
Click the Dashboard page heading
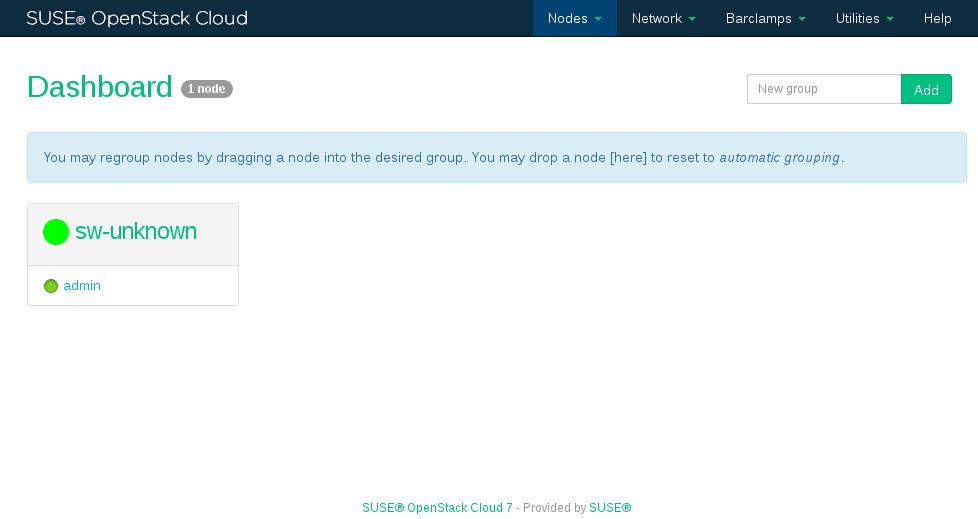(100, 88)
